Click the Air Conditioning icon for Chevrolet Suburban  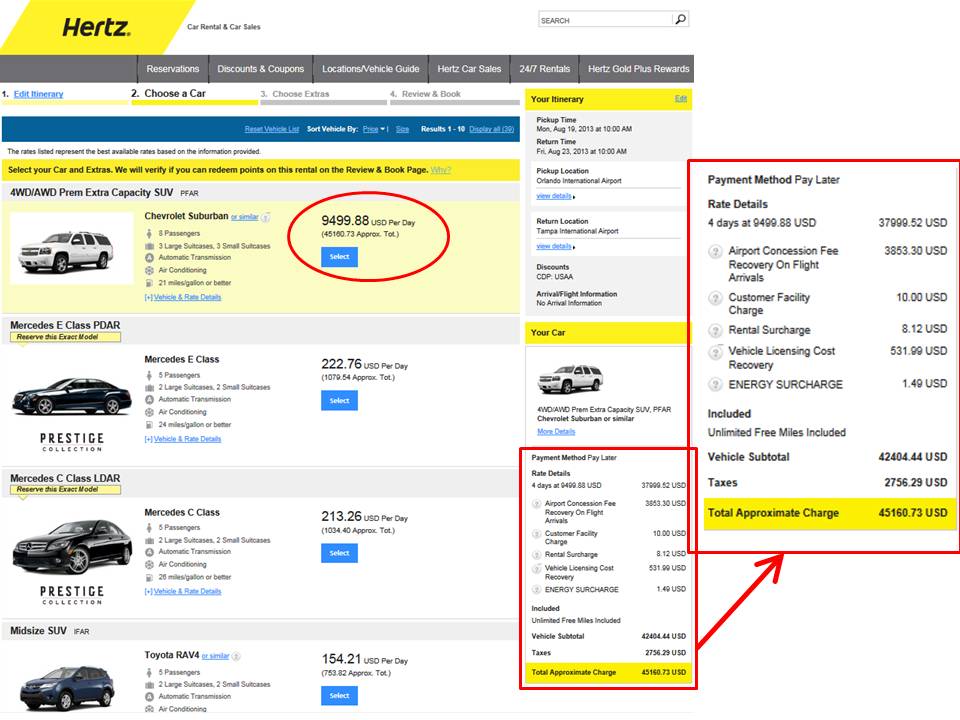tap(149, 270)
